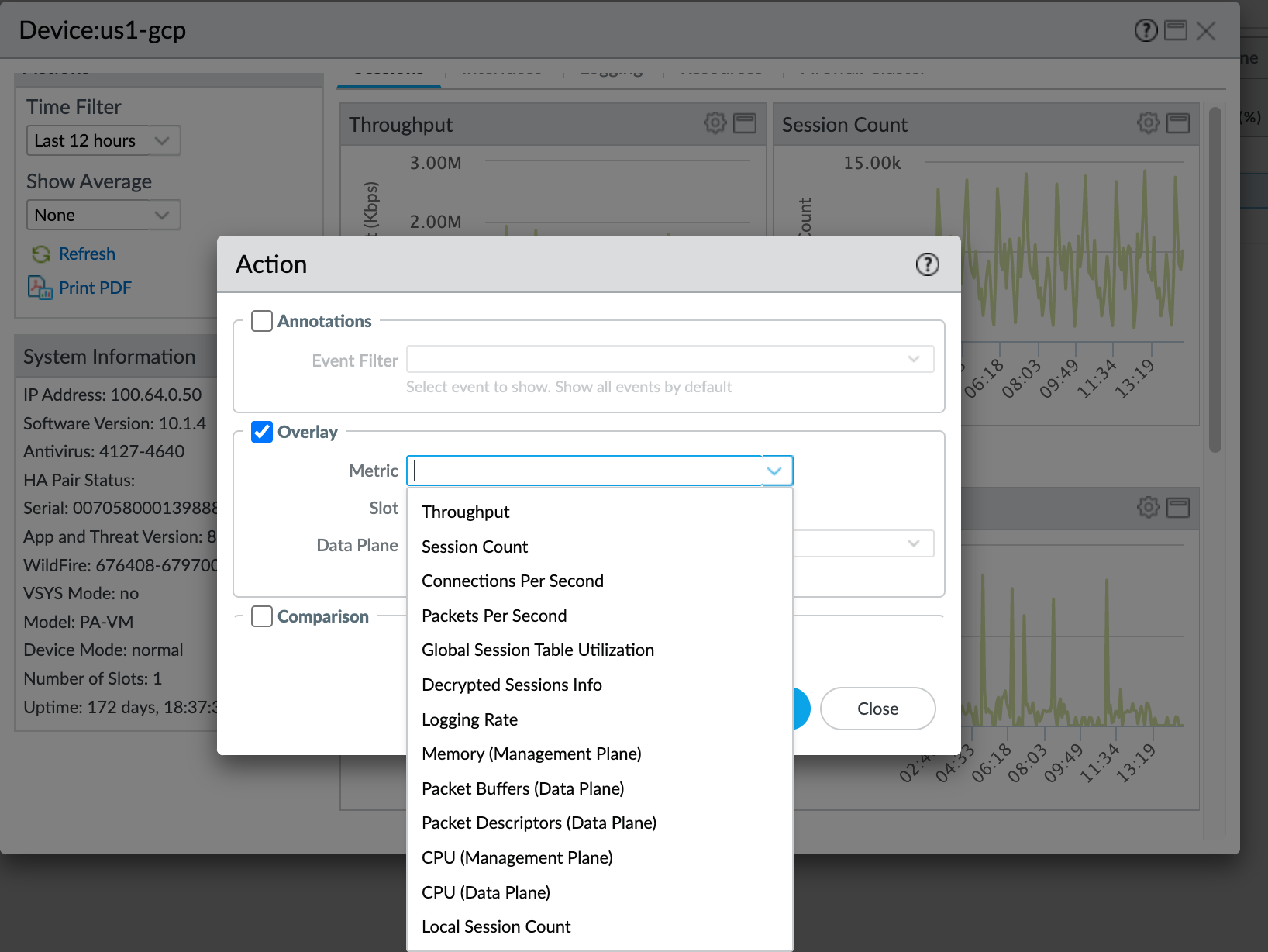
Task: Maximize the Session Count widget
Action: click(1178, 123)
